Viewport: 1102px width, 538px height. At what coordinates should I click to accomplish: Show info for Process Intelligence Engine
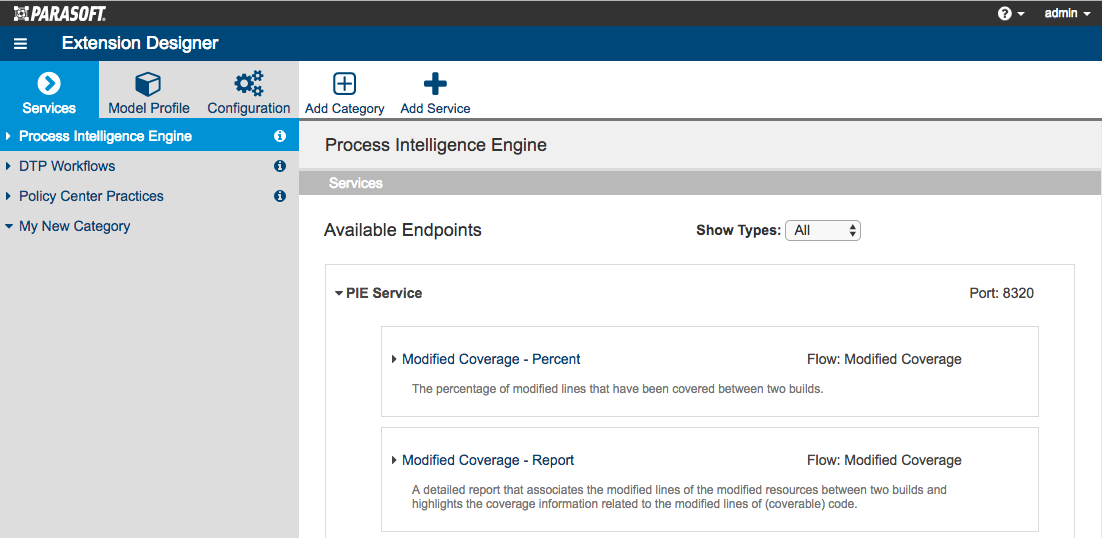point(280,136)
